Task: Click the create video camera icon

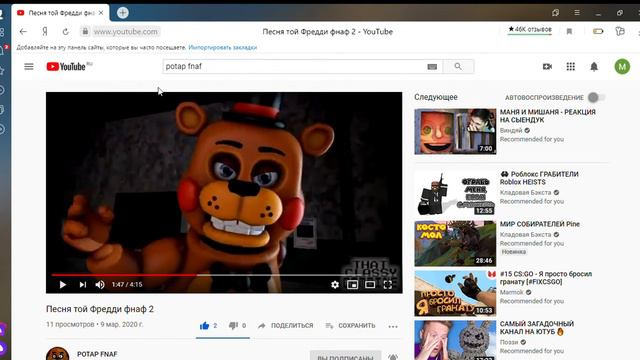Action: (547, 67)
